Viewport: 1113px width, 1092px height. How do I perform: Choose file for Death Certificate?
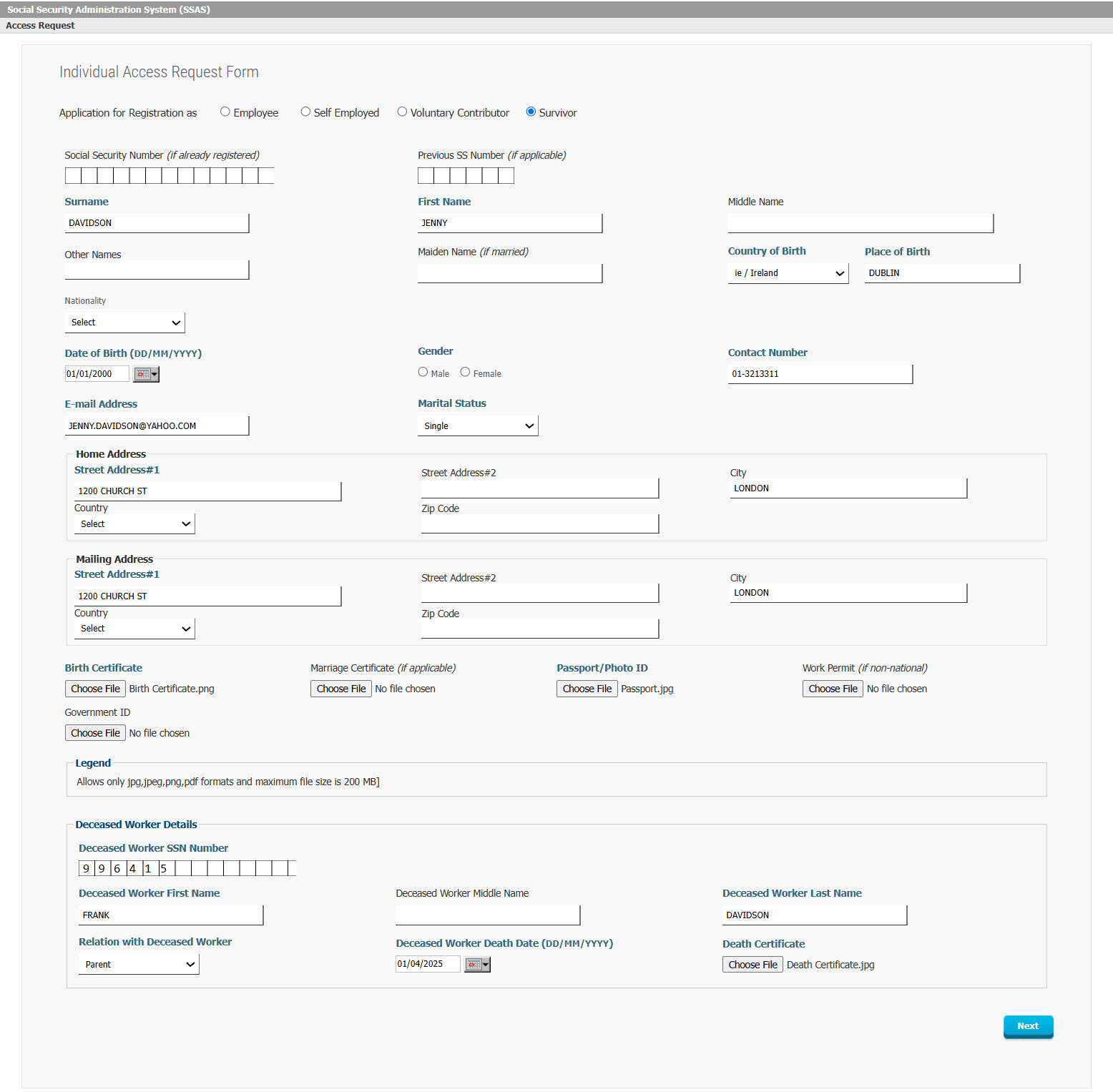click(752, 965)
